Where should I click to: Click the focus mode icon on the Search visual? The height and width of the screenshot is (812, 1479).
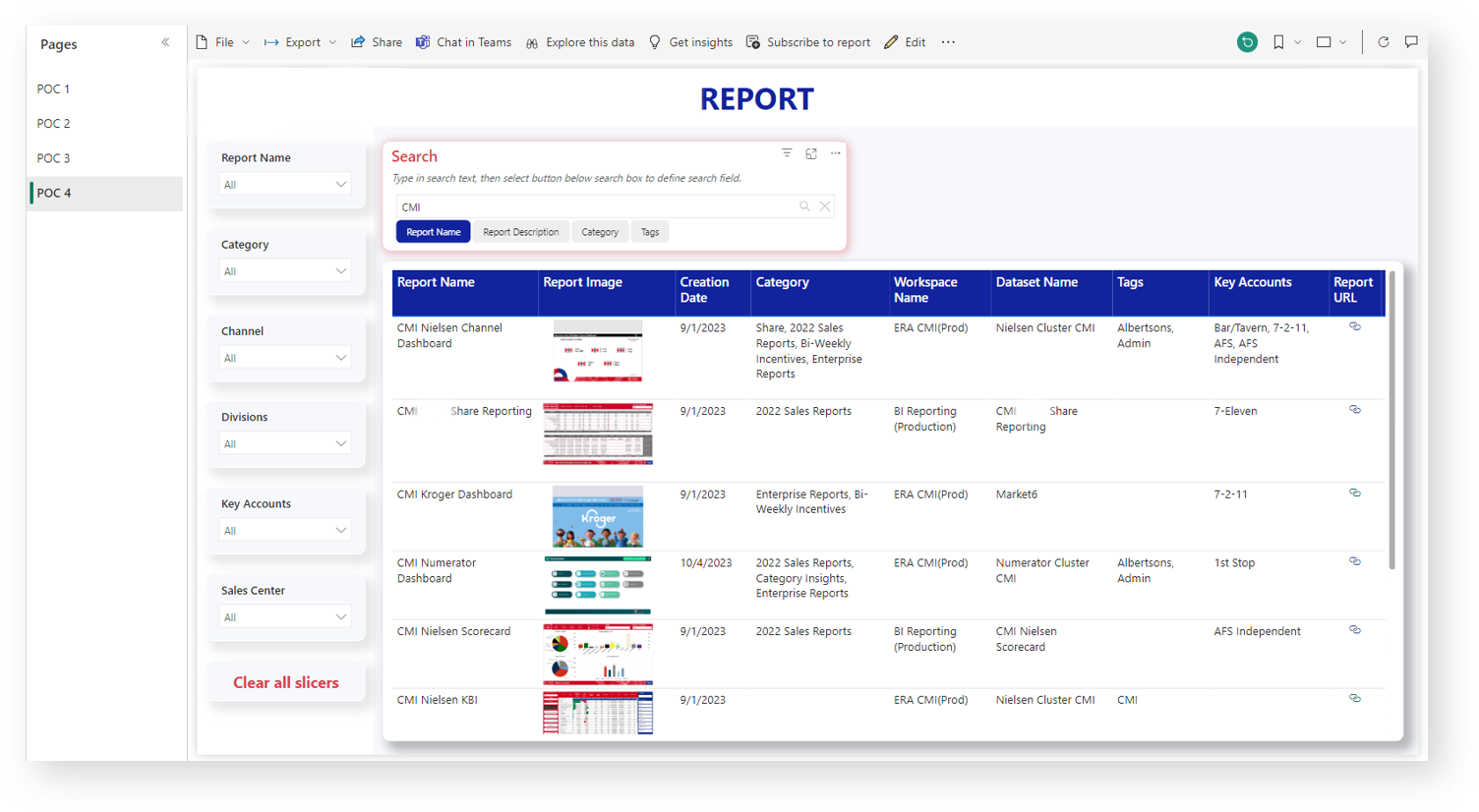point(811,153)
